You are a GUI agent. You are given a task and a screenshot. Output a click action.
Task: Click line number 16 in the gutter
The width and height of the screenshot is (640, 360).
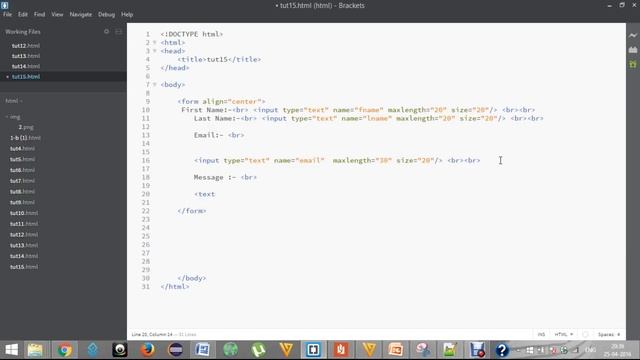click(146, 160)
